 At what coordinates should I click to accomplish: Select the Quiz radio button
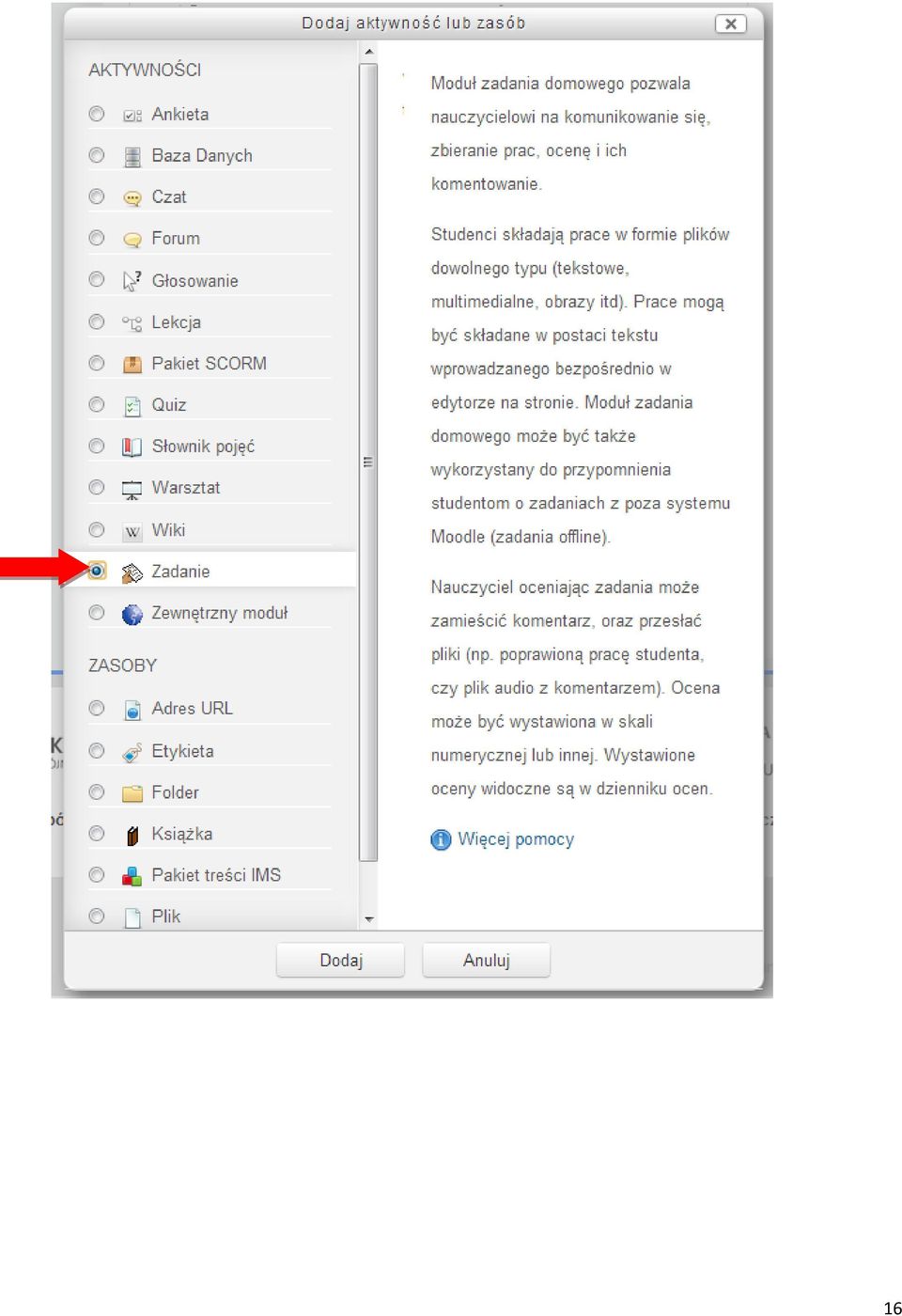[97, 404]
